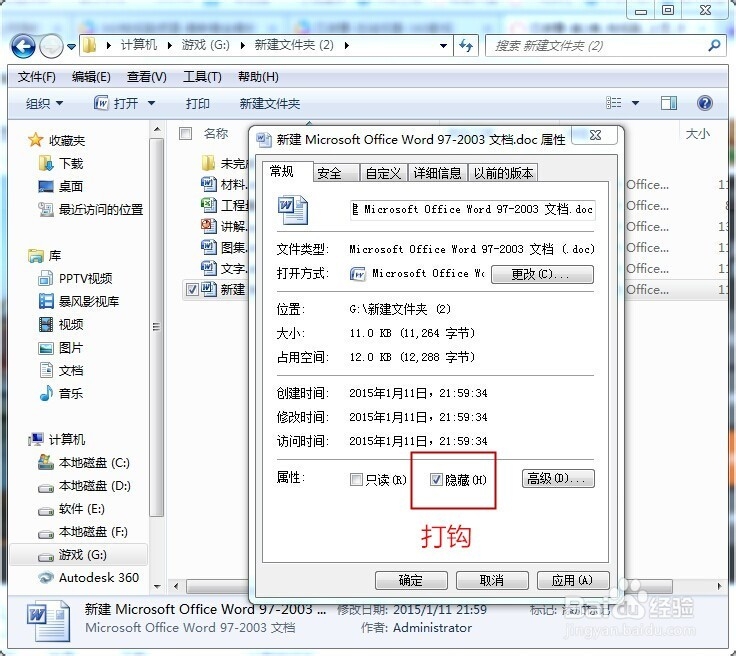Uncheck the checkbox of the 新建 file

tap(192, 290)
